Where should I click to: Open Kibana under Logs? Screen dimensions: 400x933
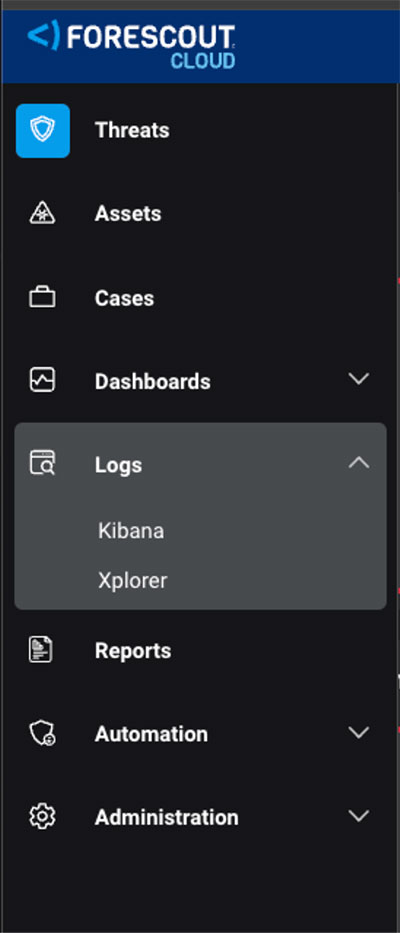[131, 531]
